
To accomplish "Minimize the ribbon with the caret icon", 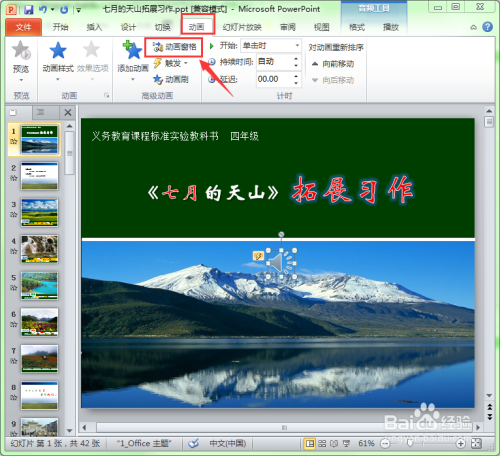I will (474, 27).
